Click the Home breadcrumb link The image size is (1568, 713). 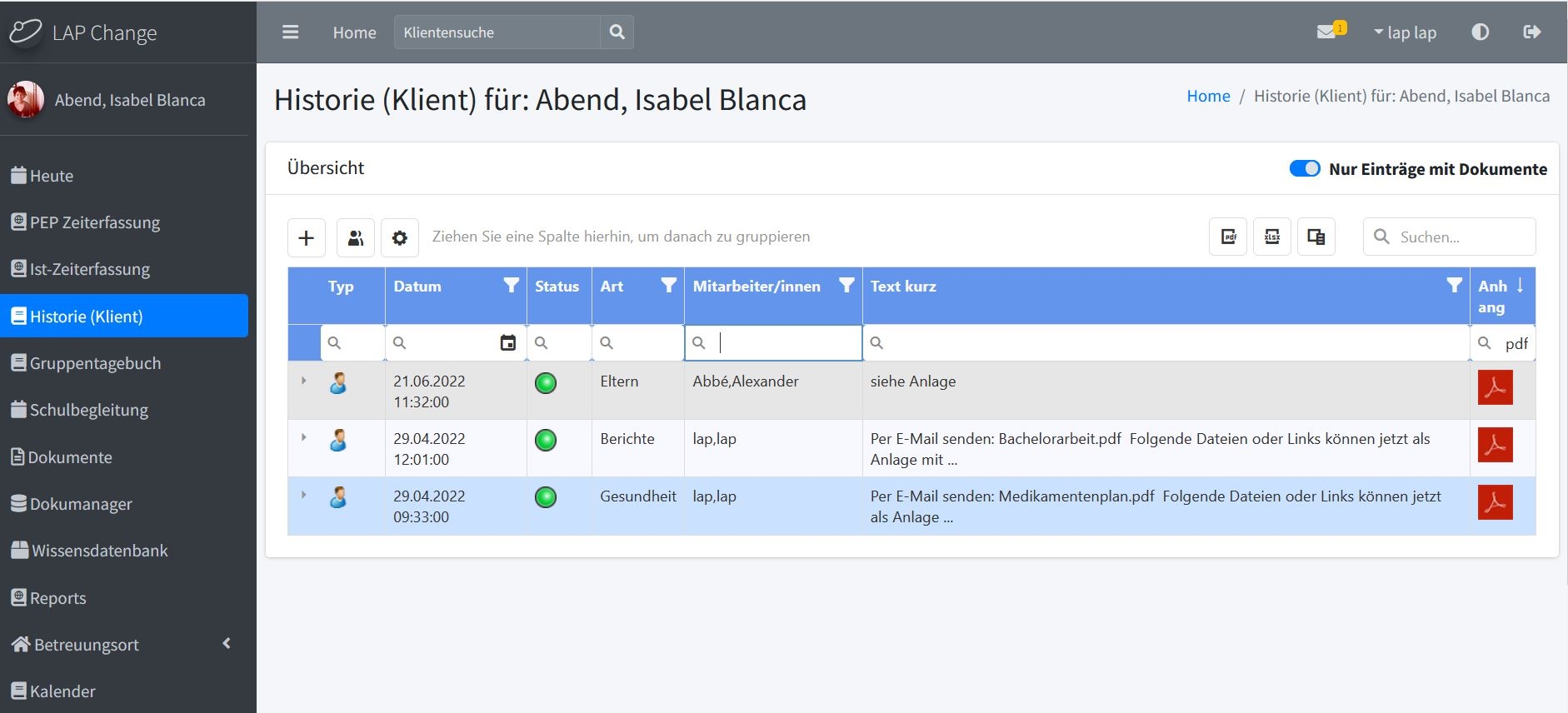tap(1208, 96)
